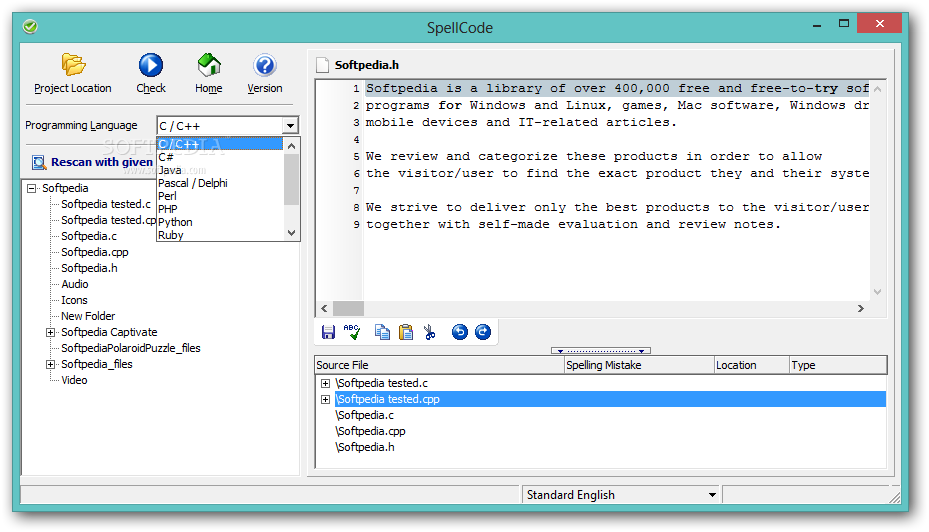
Task: Minimize the SpellCode window
Action: tap(817, 25)
